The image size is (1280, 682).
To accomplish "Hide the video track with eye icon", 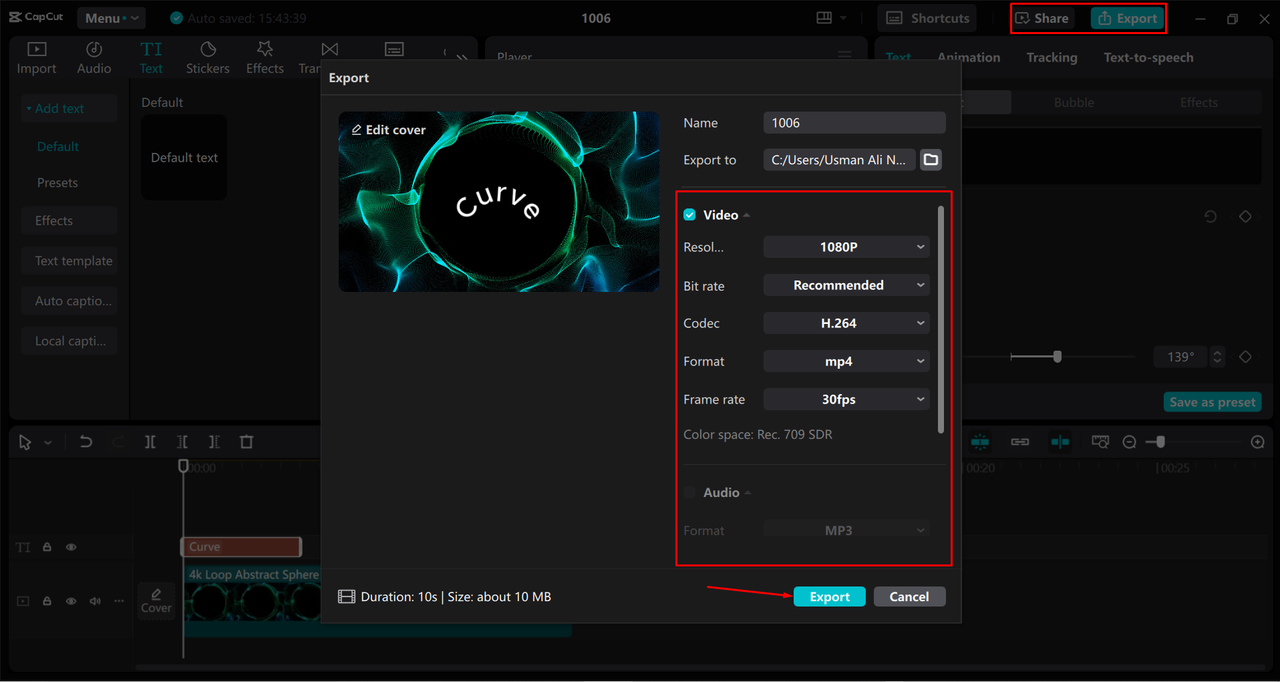I will pyautogui.click(x=71, y=601).
